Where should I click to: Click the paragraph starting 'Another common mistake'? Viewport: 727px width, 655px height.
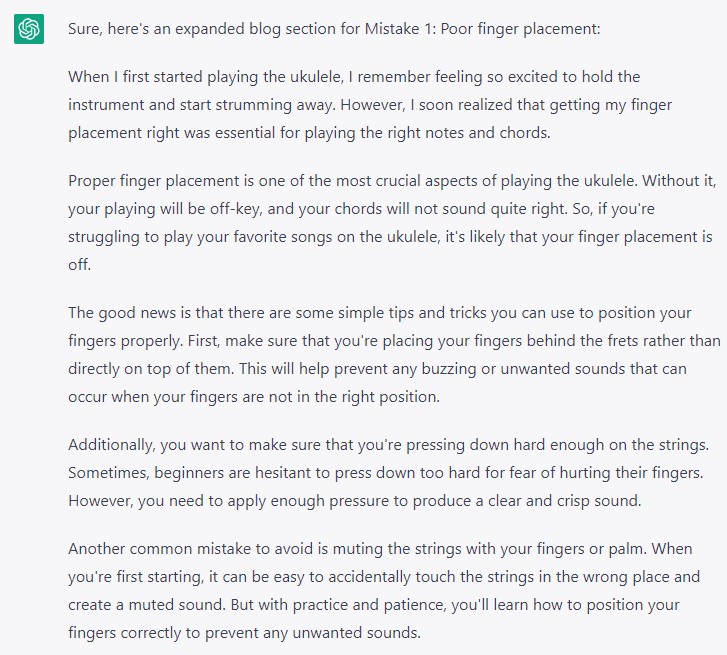coord(384,591)
